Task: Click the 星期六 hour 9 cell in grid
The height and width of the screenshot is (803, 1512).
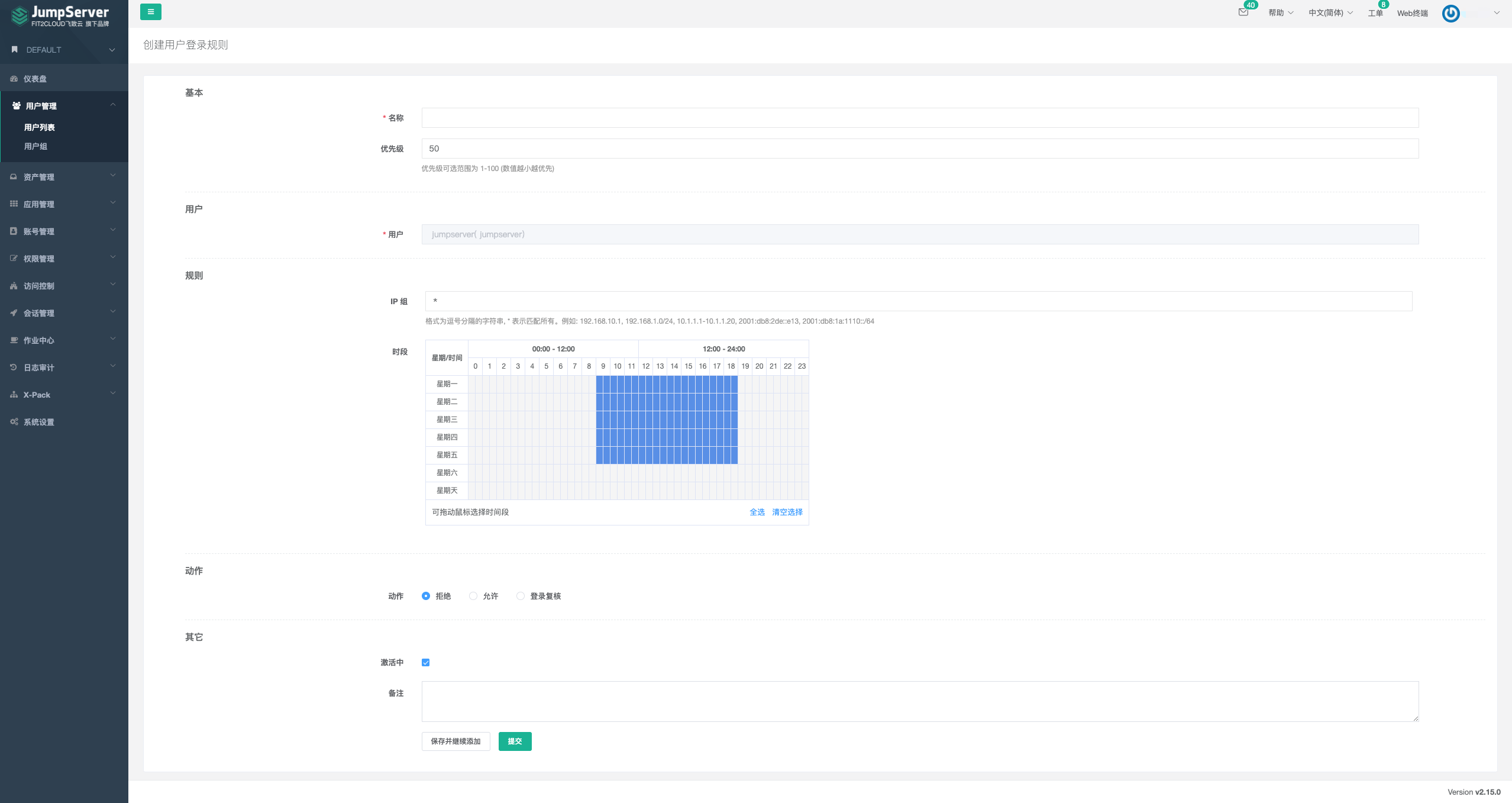Action: coord(600,473)
